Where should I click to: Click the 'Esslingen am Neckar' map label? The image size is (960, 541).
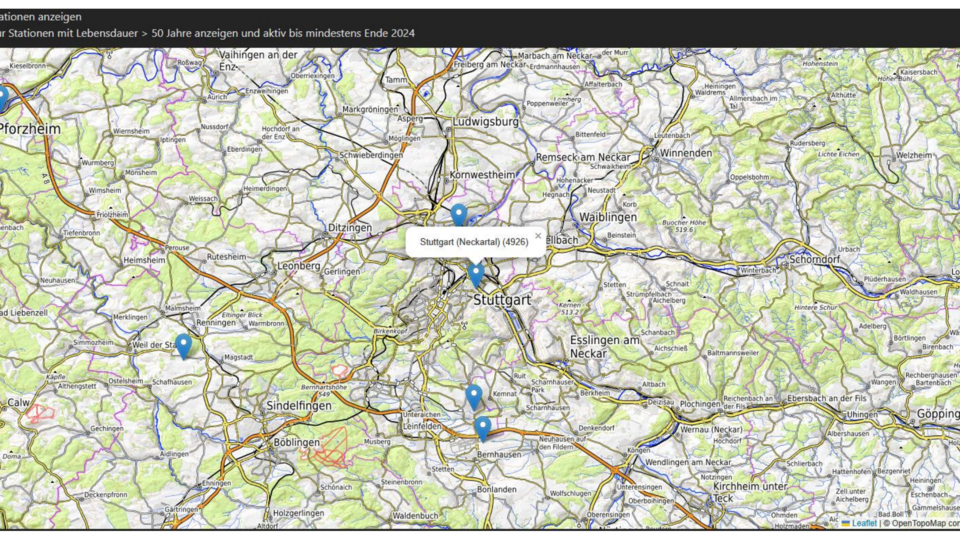pyautogui.click(x=604, y=346)
